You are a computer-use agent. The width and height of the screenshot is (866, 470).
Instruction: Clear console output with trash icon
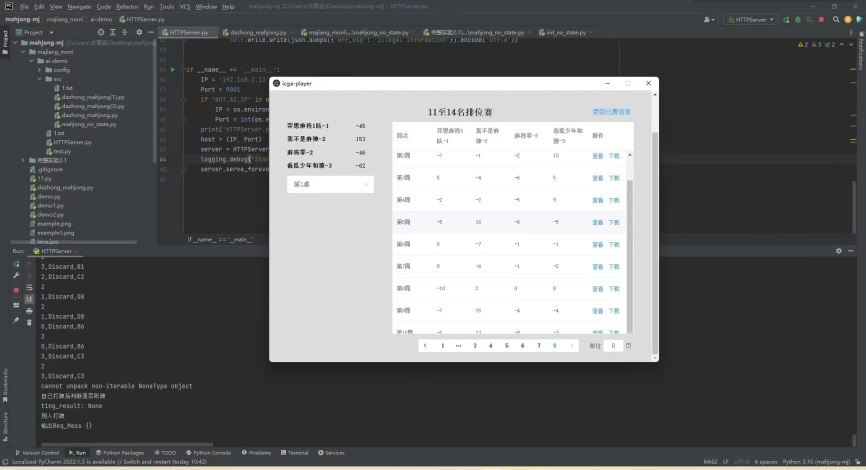(x=29, y=323)
